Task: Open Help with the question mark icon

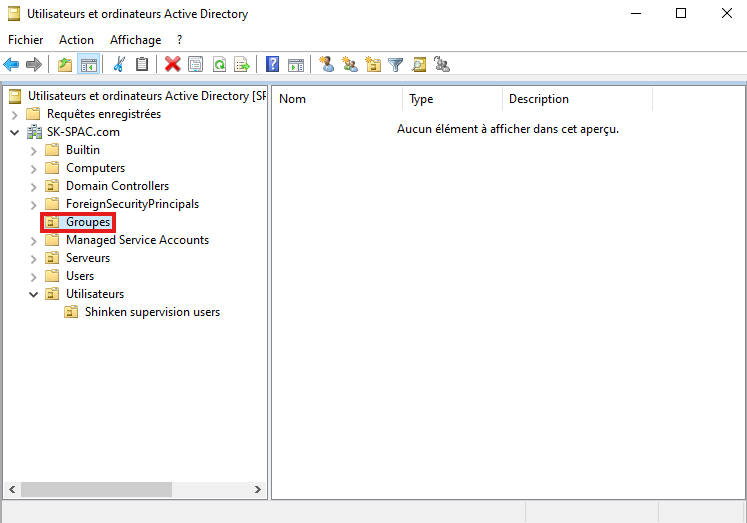Action: pyautogui.click(x=272, y=65)
